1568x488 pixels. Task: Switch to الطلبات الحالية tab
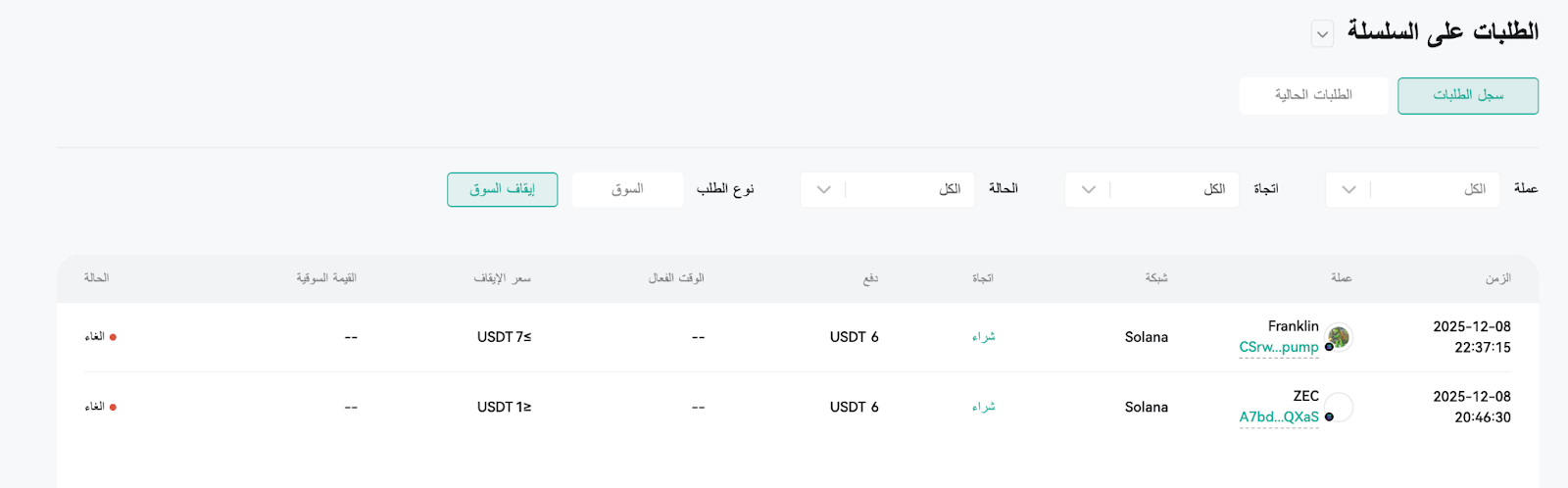(x=1313, y=95)
